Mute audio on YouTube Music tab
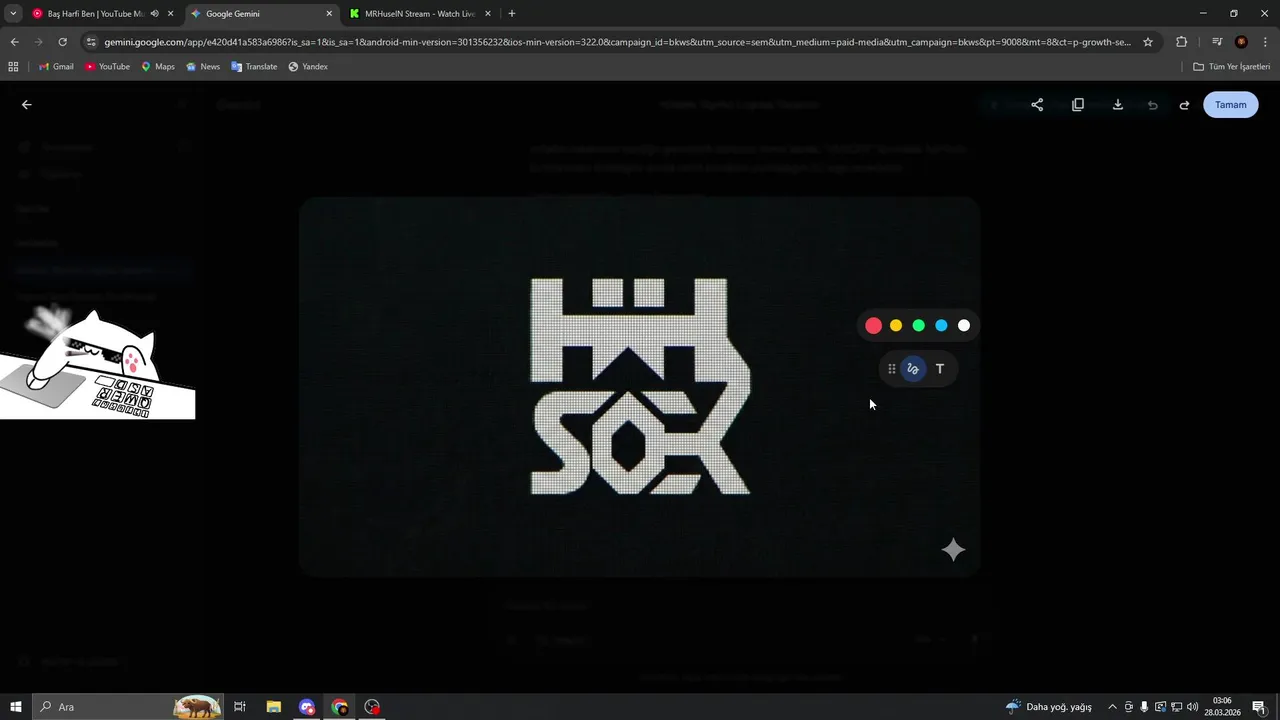Viewport: 1280px width, 720px height. coord(154,14)
